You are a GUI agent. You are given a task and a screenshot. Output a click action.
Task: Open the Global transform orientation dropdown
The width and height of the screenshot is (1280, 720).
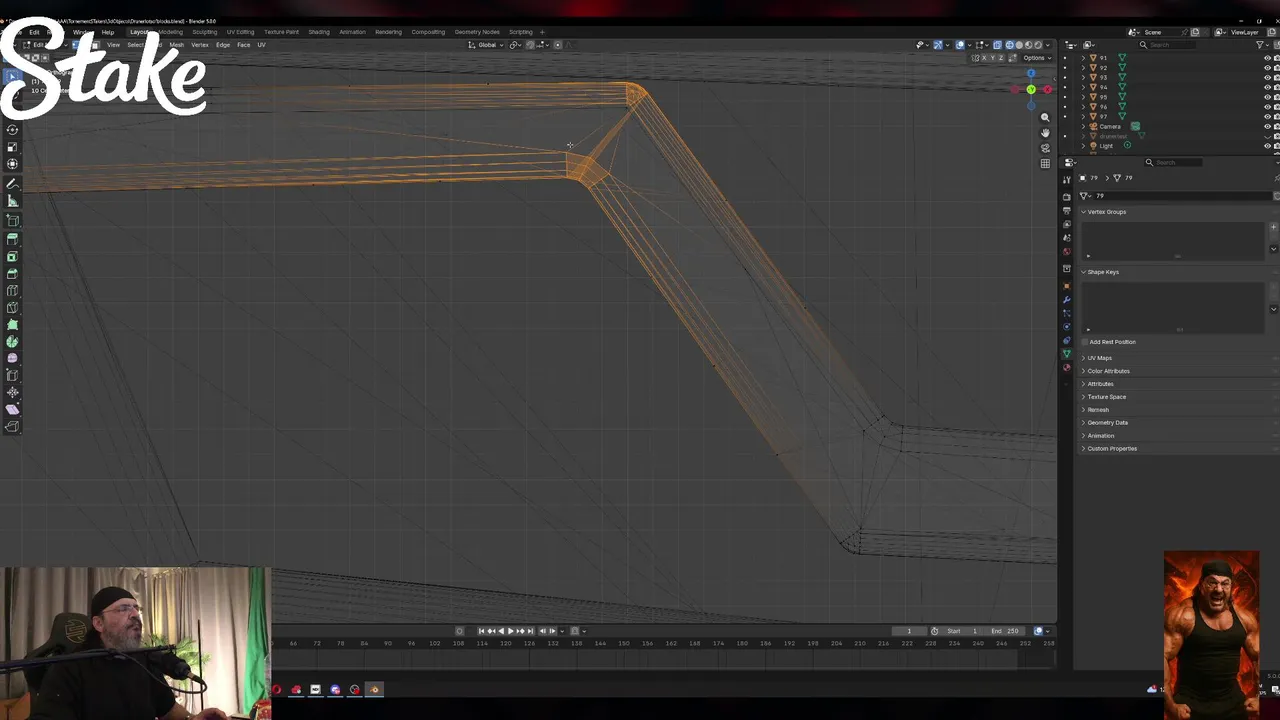pos(487,45)
